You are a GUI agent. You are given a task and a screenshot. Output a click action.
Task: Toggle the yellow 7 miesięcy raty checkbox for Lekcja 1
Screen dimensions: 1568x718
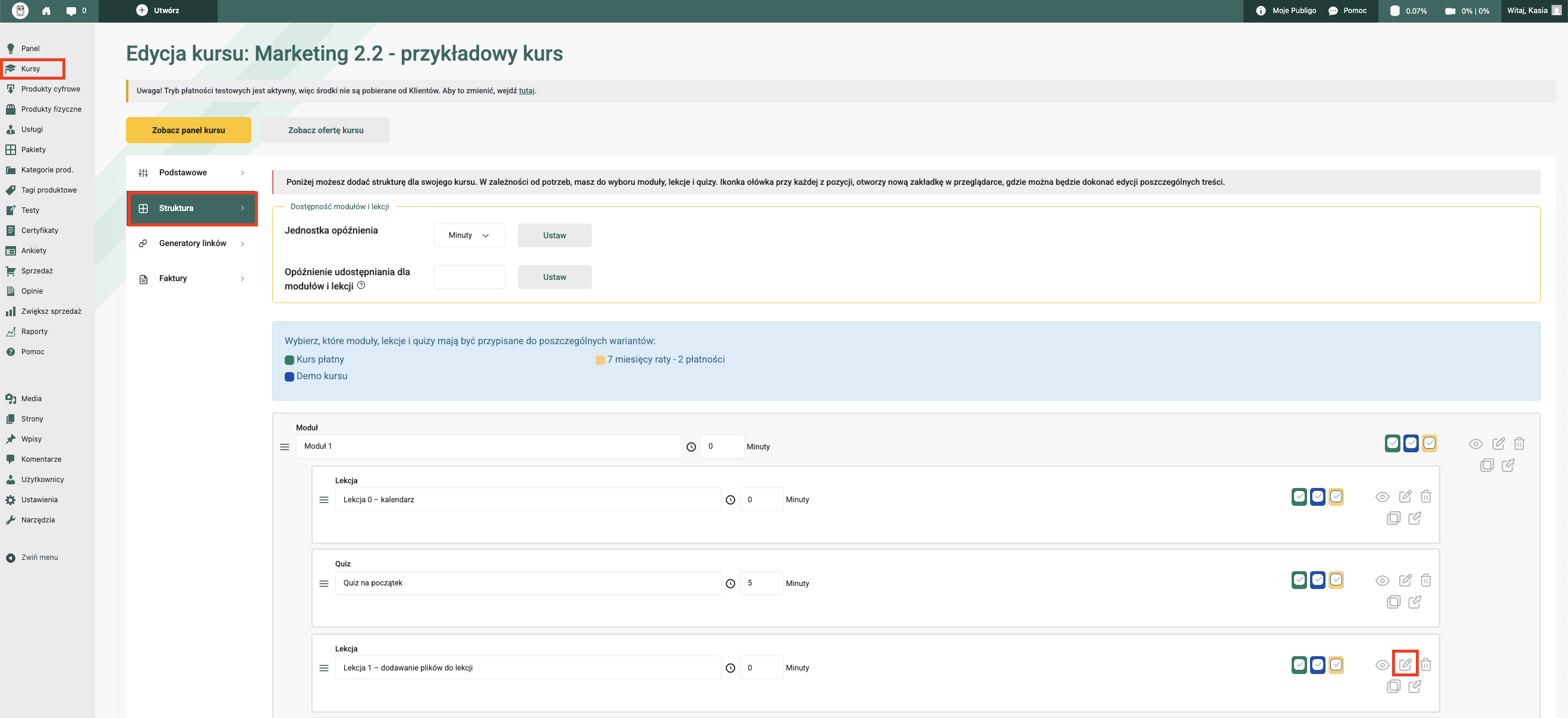(1336, 665)
